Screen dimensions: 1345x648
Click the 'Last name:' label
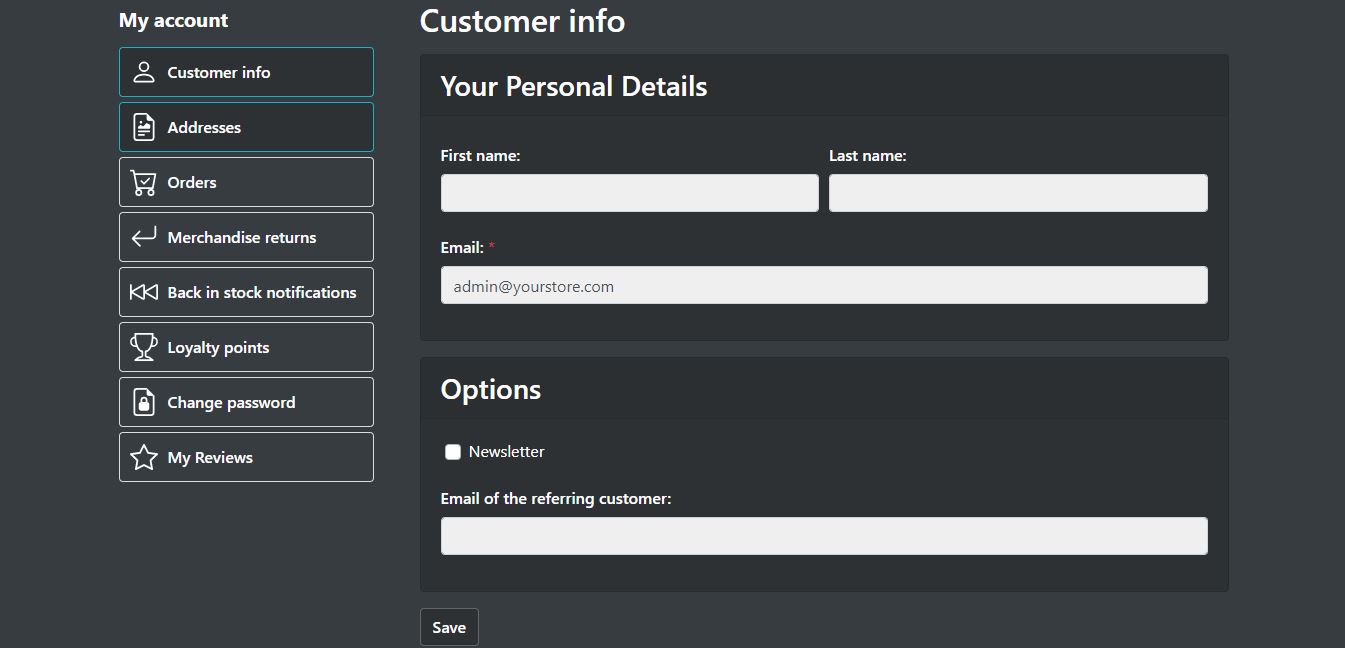[867, 156]
